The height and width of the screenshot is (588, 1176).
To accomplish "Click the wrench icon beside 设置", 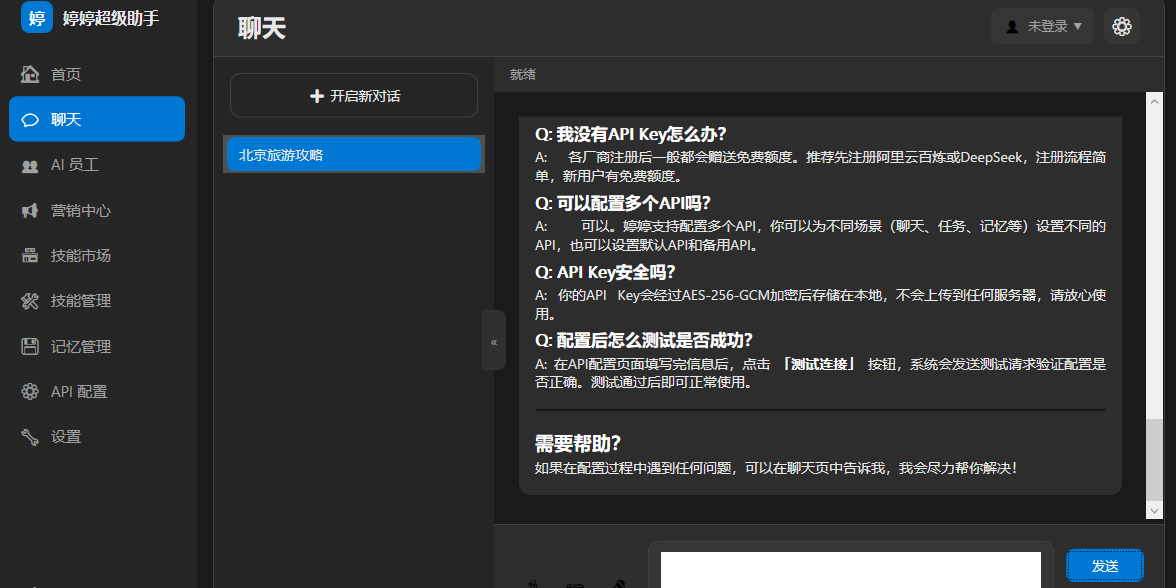I will coord(30,436).
